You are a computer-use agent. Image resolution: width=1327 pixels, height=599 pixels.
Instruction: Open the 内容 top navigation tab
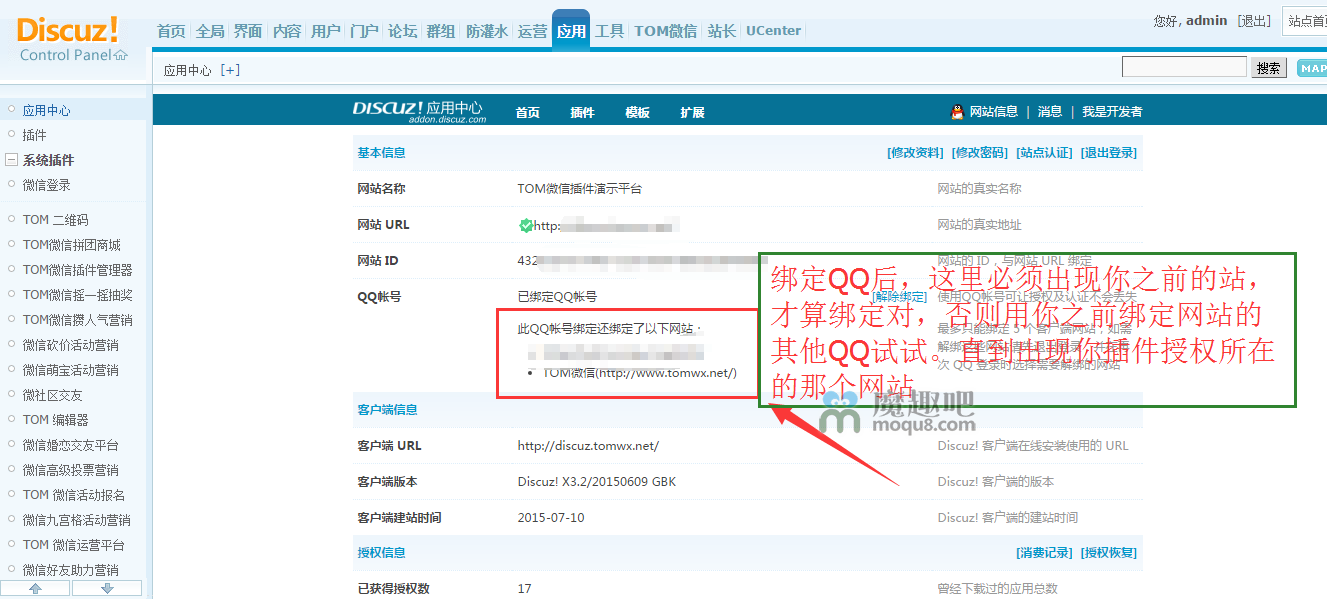pos(287,31)
